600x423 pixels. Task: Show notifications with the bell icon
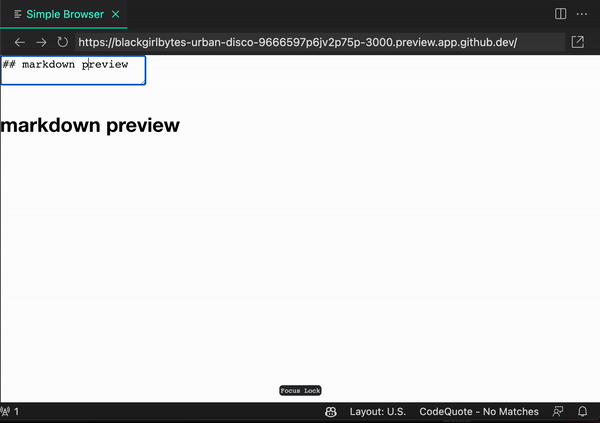tap(582, 412)
